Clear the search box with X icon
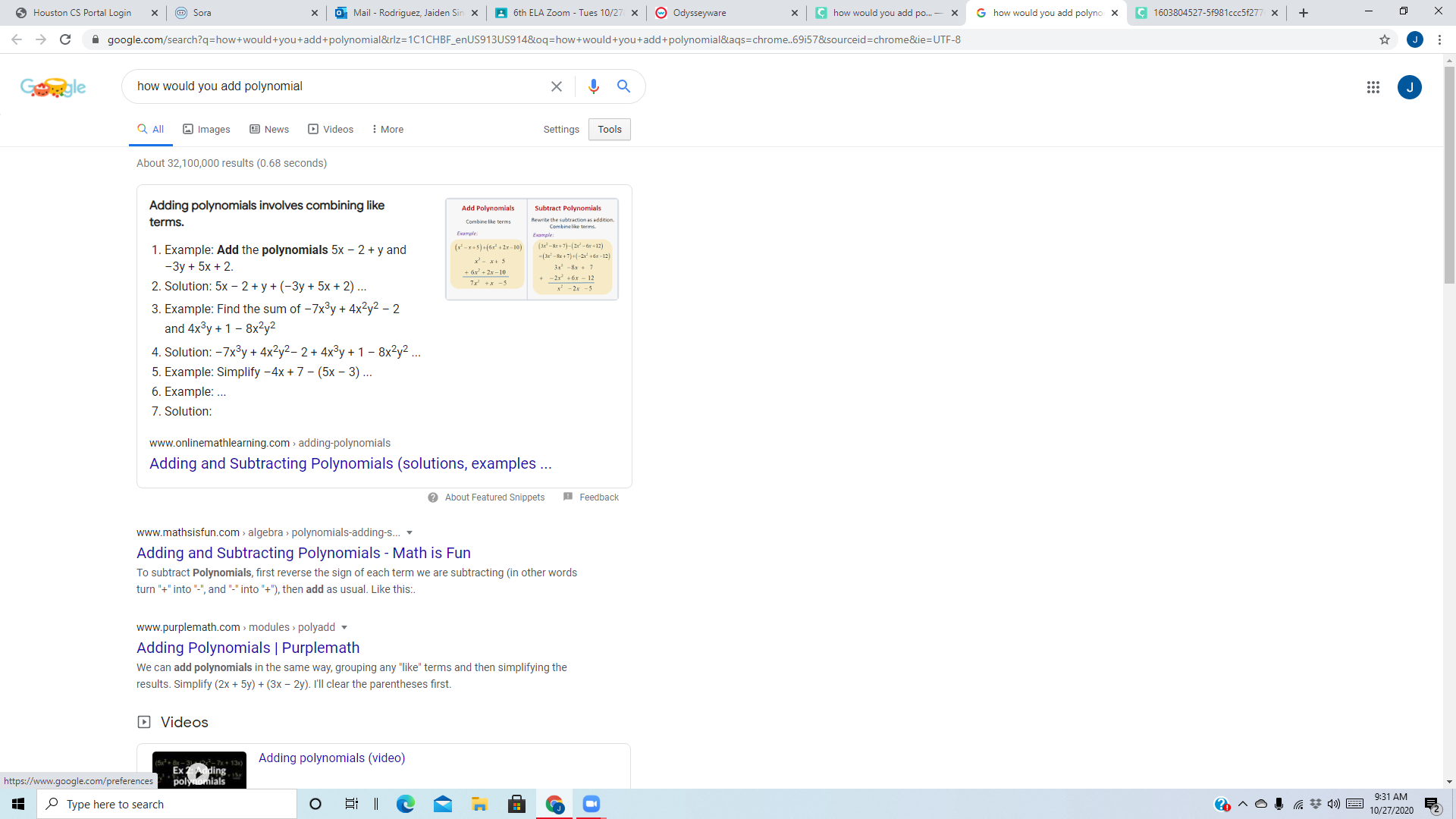The width and height of the screenshot is (1456, 819). [557, 86]
